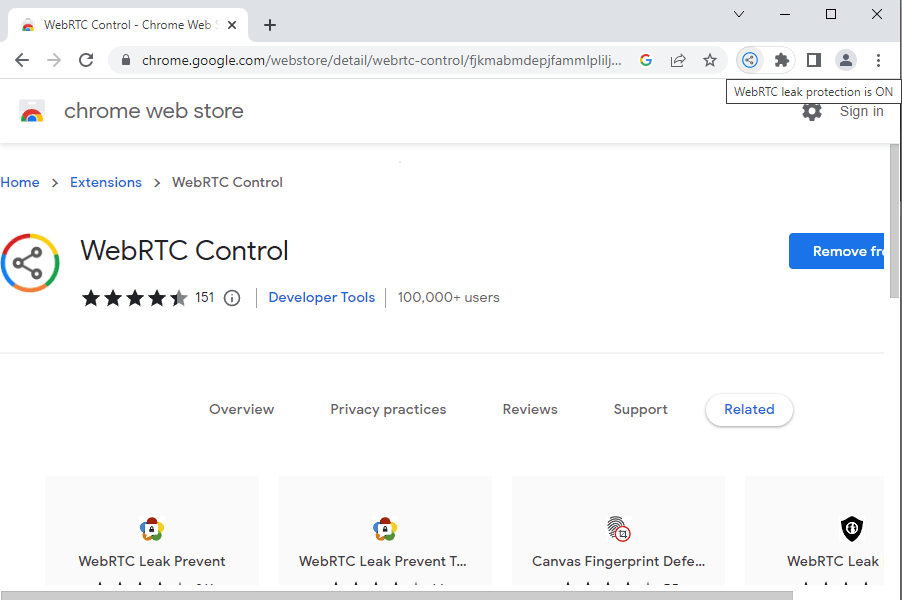Open the WebRTC Leak Prevent card title
902x600 pixels.
152,561
